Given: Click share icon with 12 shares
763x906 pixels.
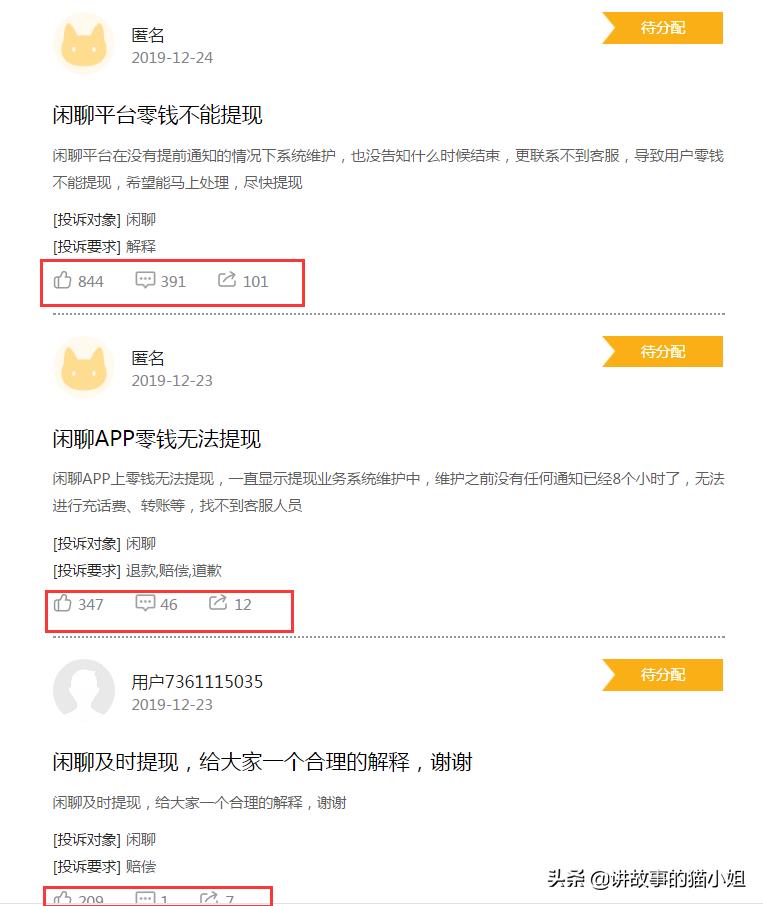Looking at the screenshot, I should pos(218,603).
